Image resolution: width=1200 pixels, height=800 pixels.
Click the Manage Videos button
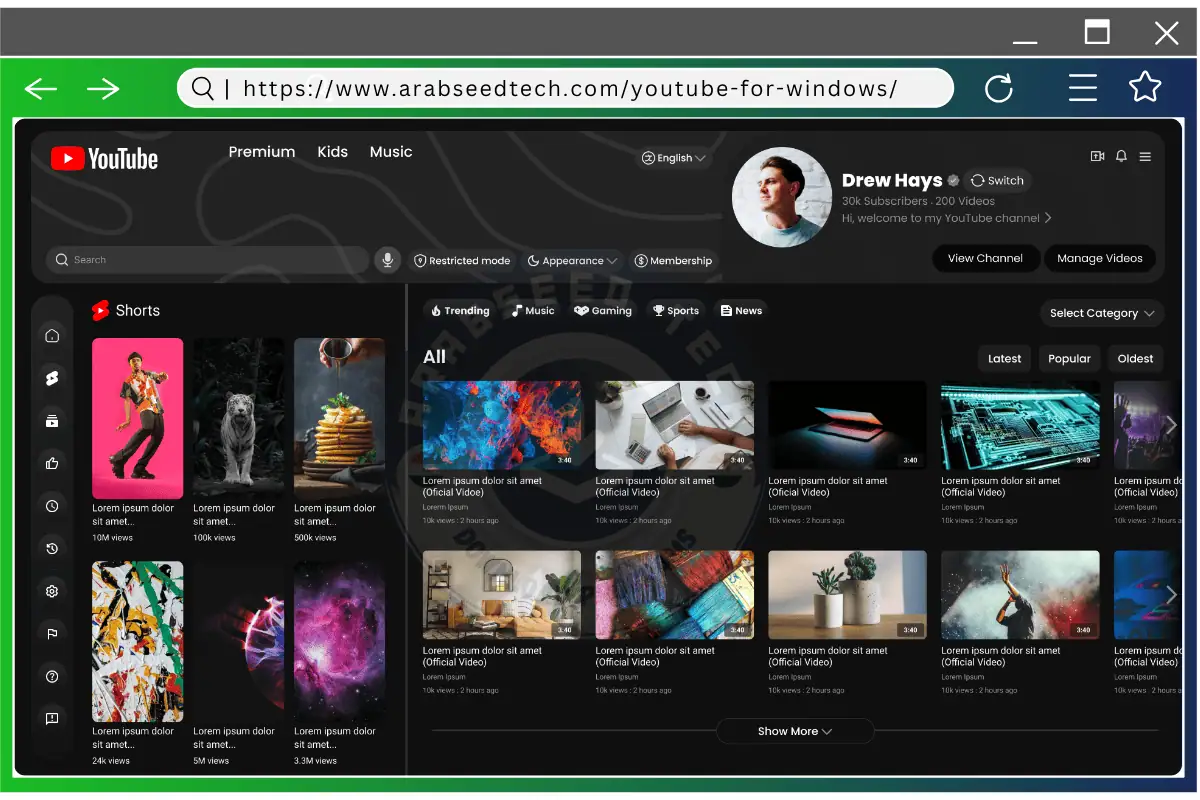[x=1100, y=258]
